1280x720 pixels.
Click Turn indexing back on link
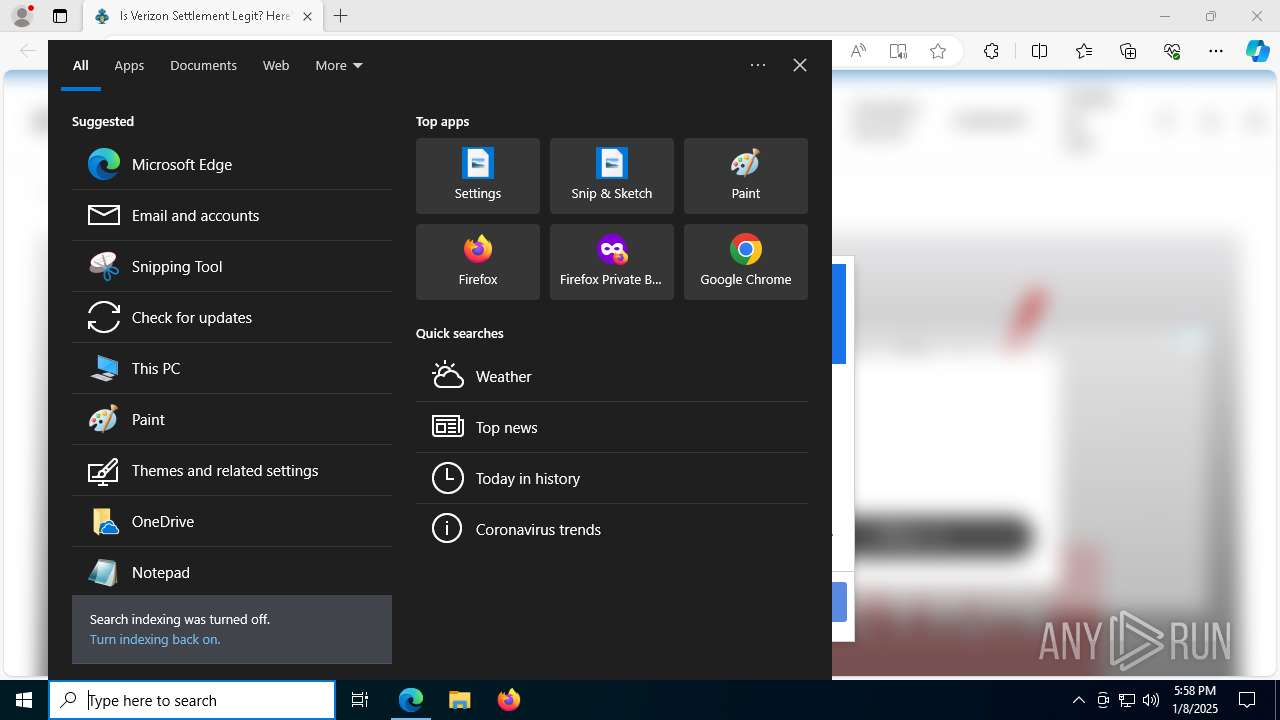coord(155,639)
